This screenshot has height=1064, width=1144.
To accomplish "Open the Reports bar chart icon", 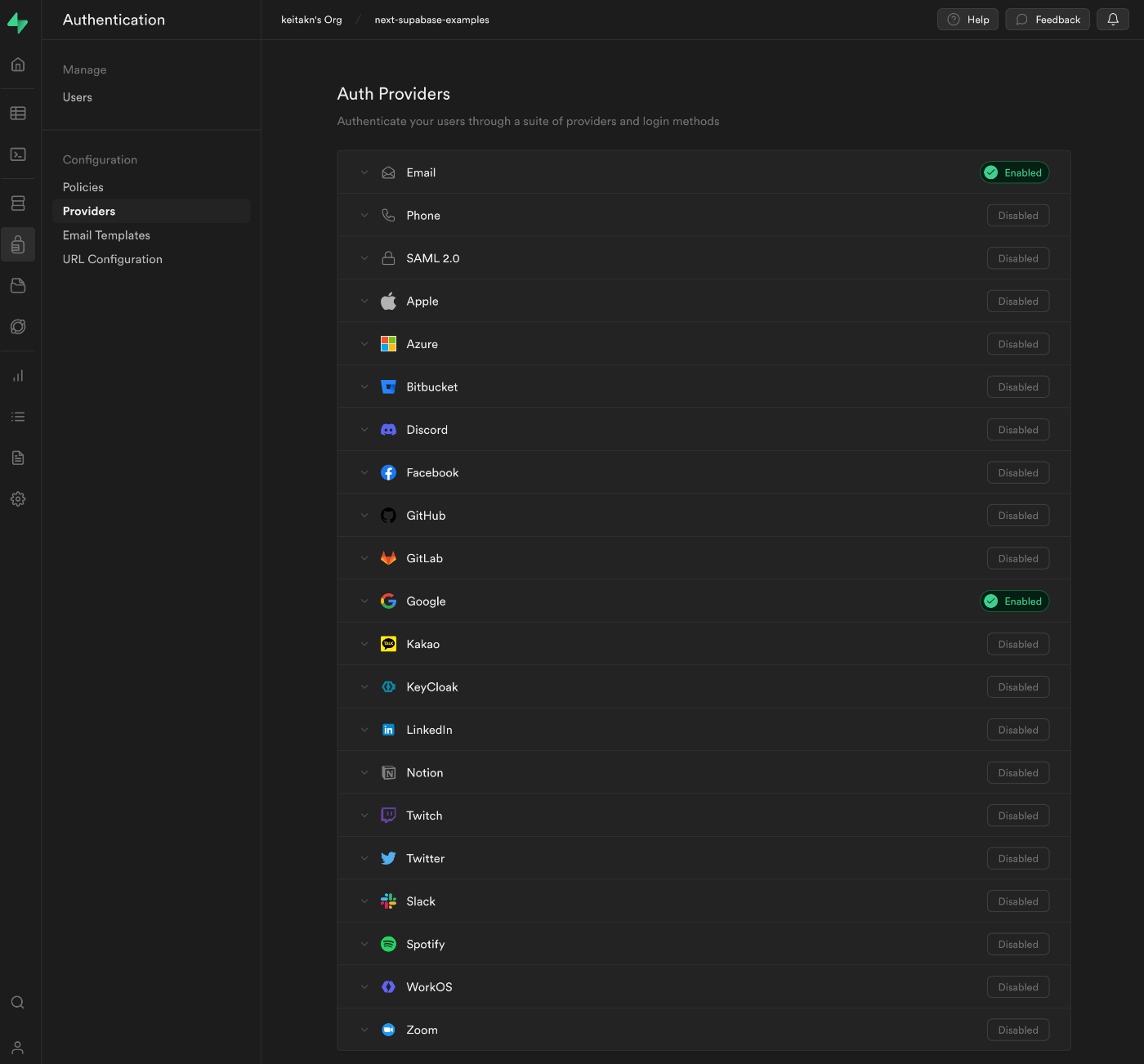I will click(x=18, y=376).
